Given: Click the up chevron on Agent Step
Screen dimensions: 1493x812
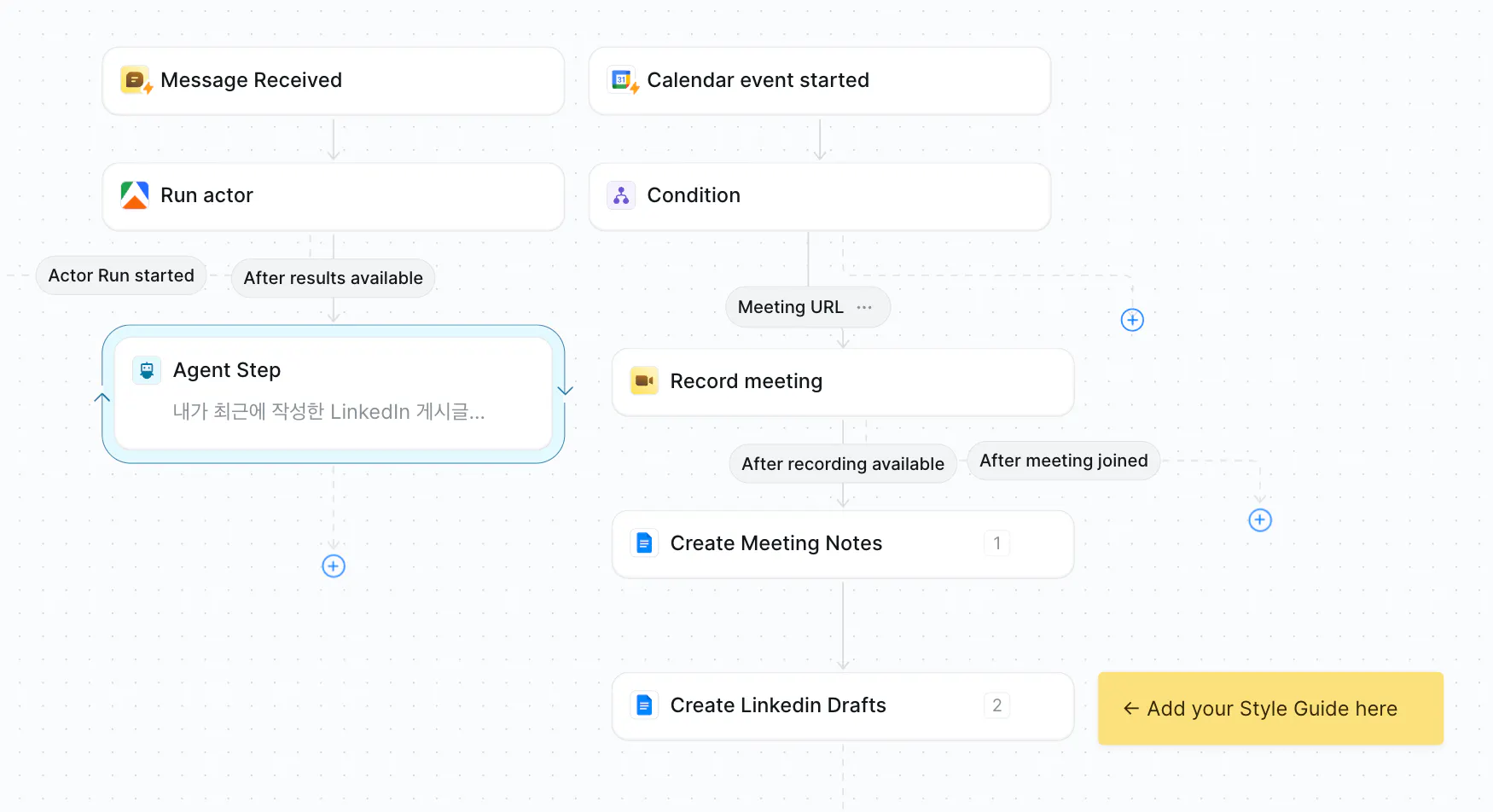Looking at the screenshot, I should point(102,397).
